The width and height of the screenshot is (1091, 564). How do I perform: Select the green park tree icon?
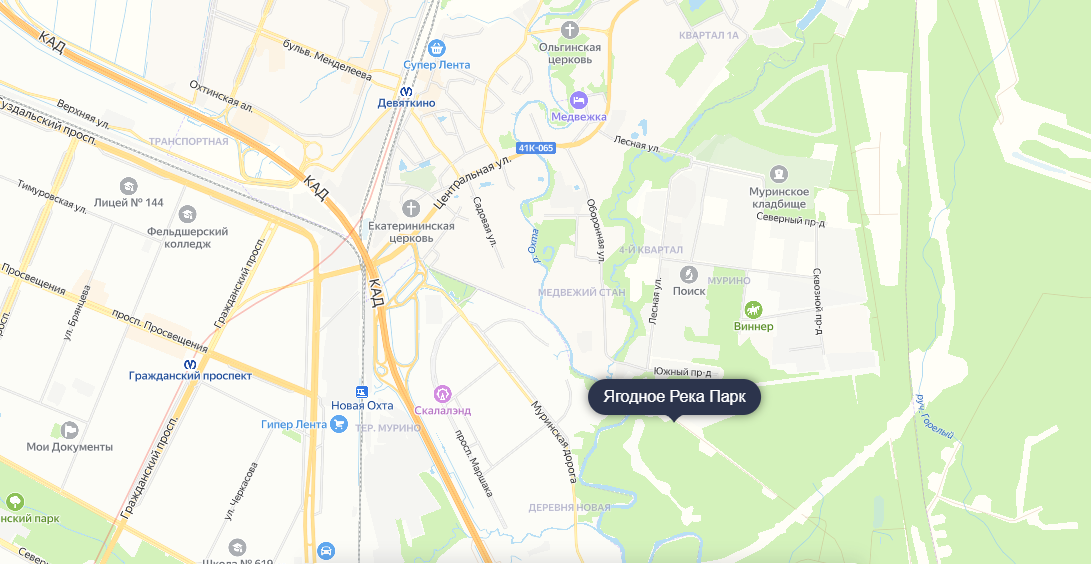15,502
